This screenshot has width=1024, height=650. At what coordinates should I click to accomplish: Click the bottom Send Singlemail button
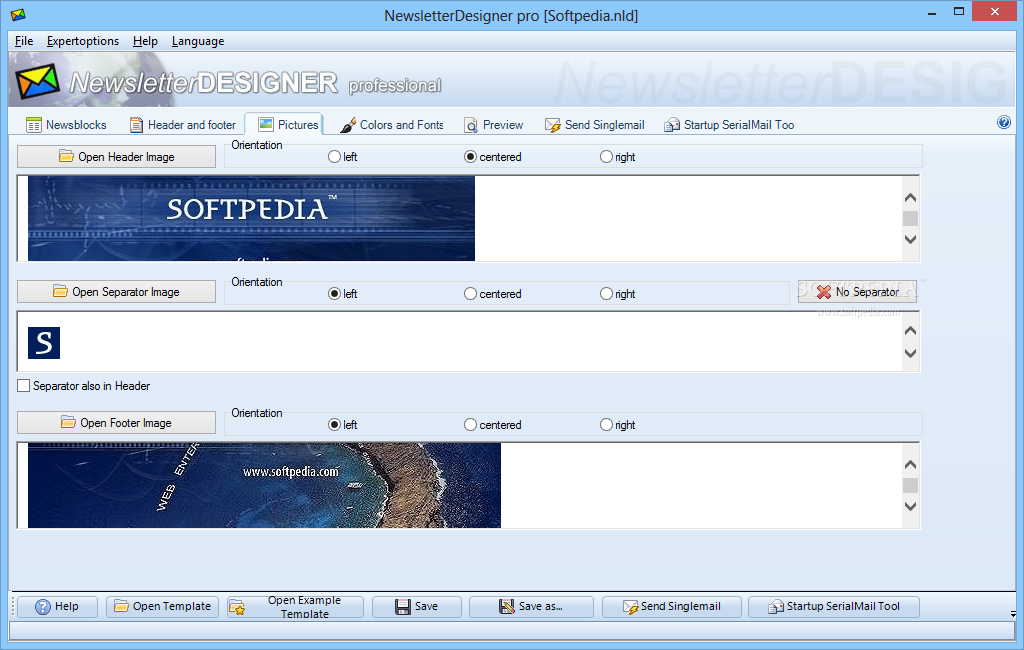[671, 606]
